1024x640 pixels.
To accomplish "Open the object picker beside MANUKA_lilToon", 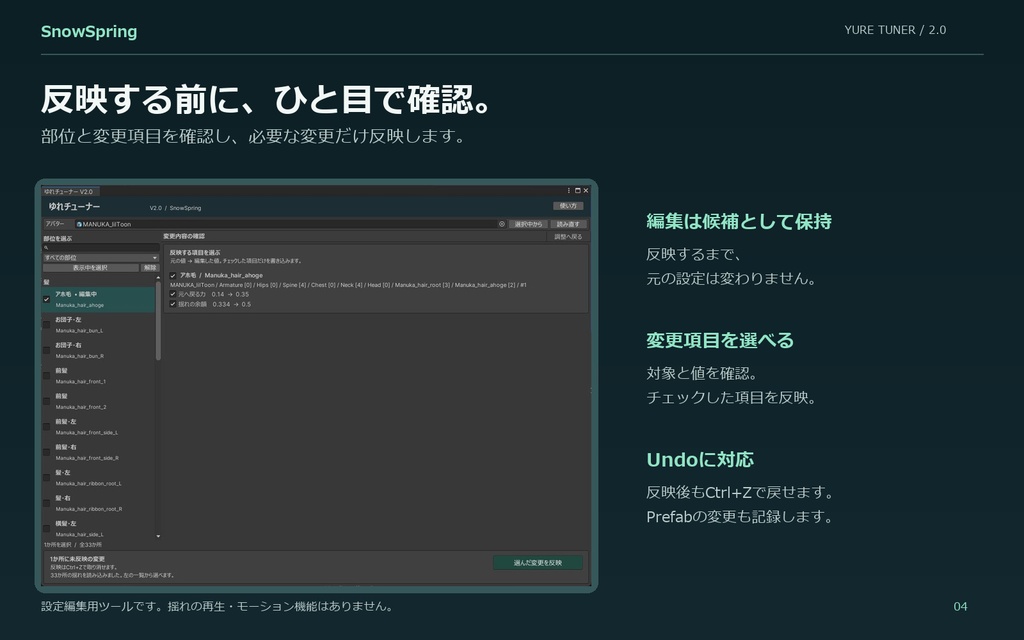I will coord(502,224).
